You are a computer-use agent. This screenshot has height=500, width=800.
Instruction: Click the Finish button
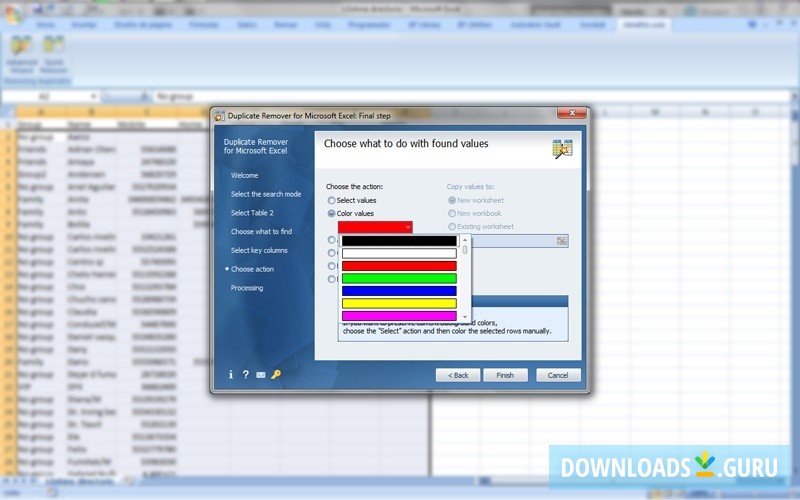(x=505, y=375)
